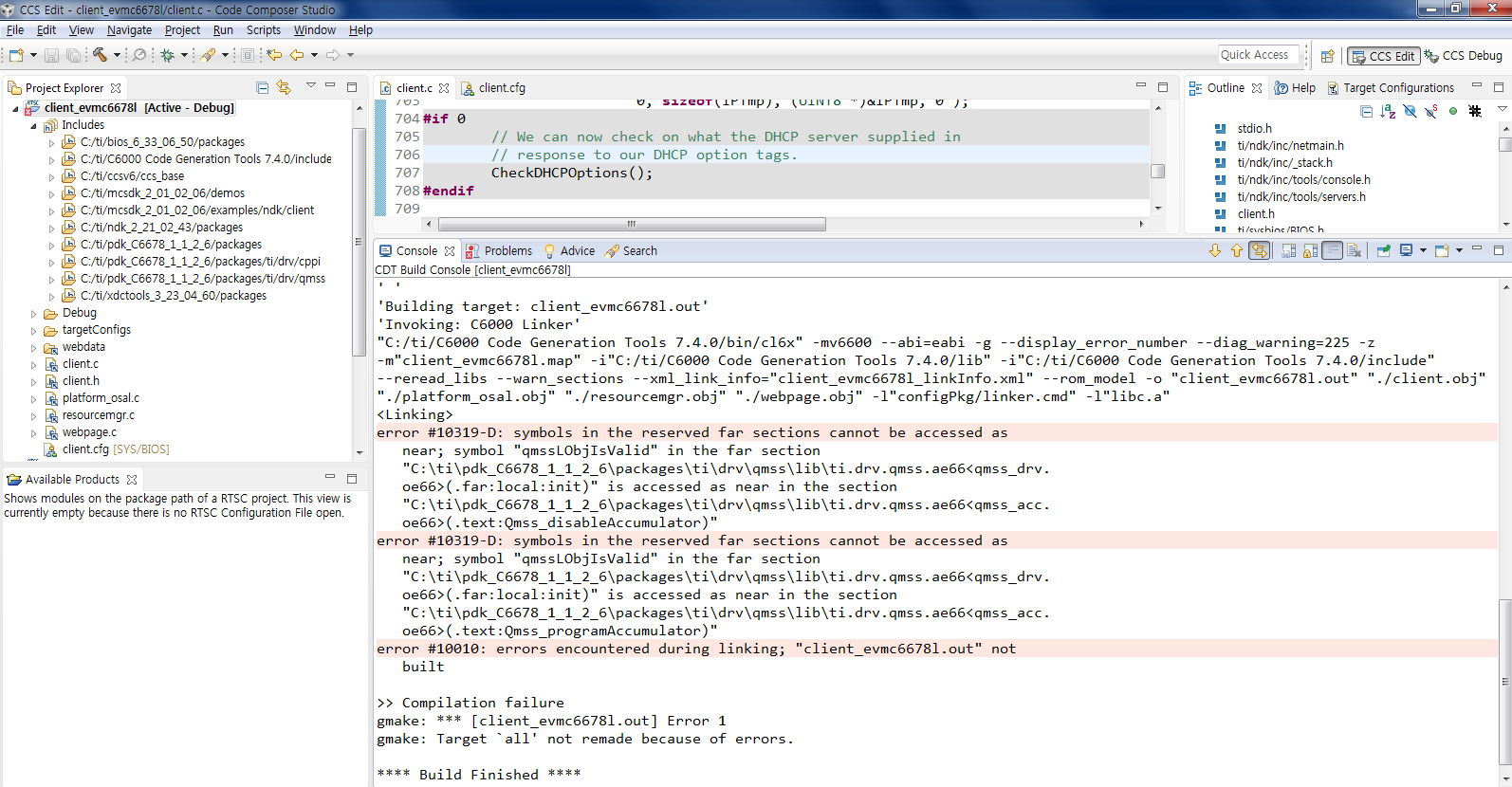Open the Navigate menu
1512x787 pixels.
pos(129,30)
